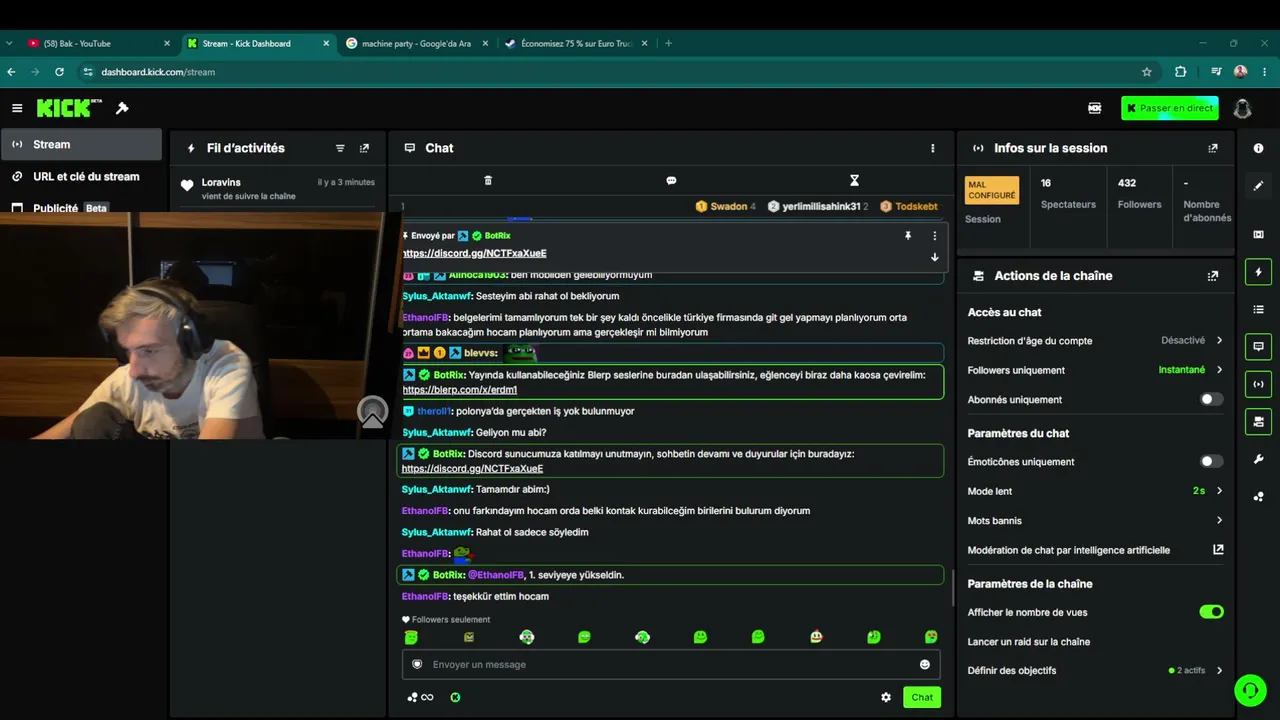Click Lancer un raid sur la chaîne
Viewport: 1280px width, 720px height.
[x=1029, y=641]
